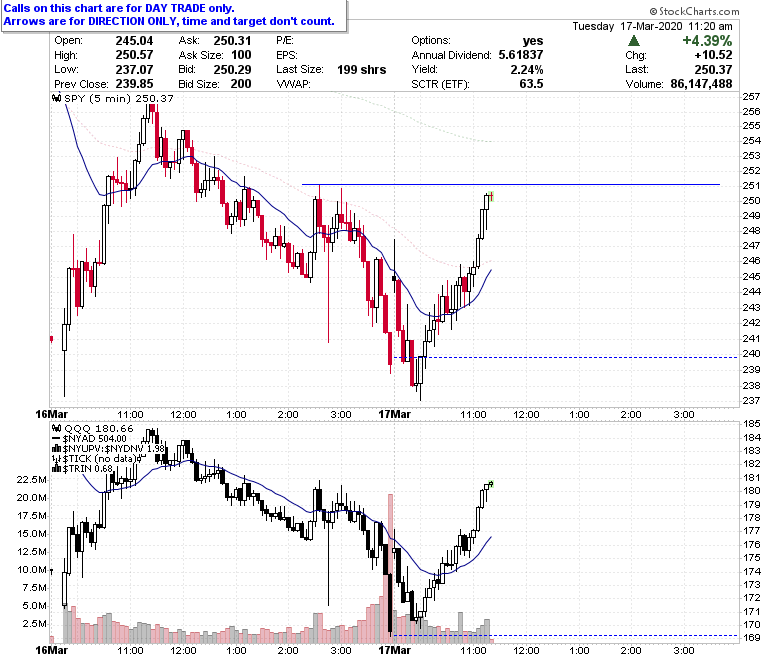Click the Bid value 250.29
This screenshot has width=780, height=659.
[x=232, y=70]
